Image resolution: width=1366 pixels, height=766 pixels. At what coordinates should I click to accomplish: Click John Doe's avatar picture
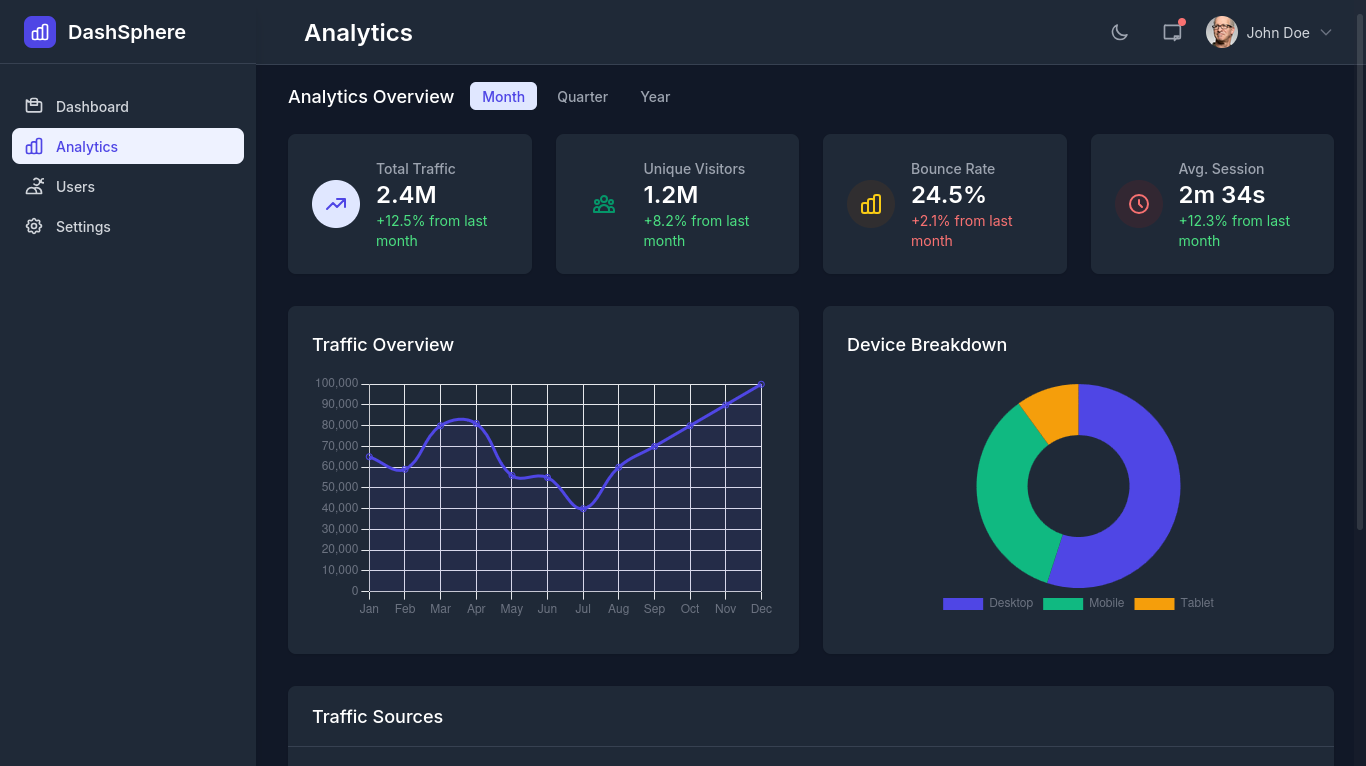(x=1222, y=32)
